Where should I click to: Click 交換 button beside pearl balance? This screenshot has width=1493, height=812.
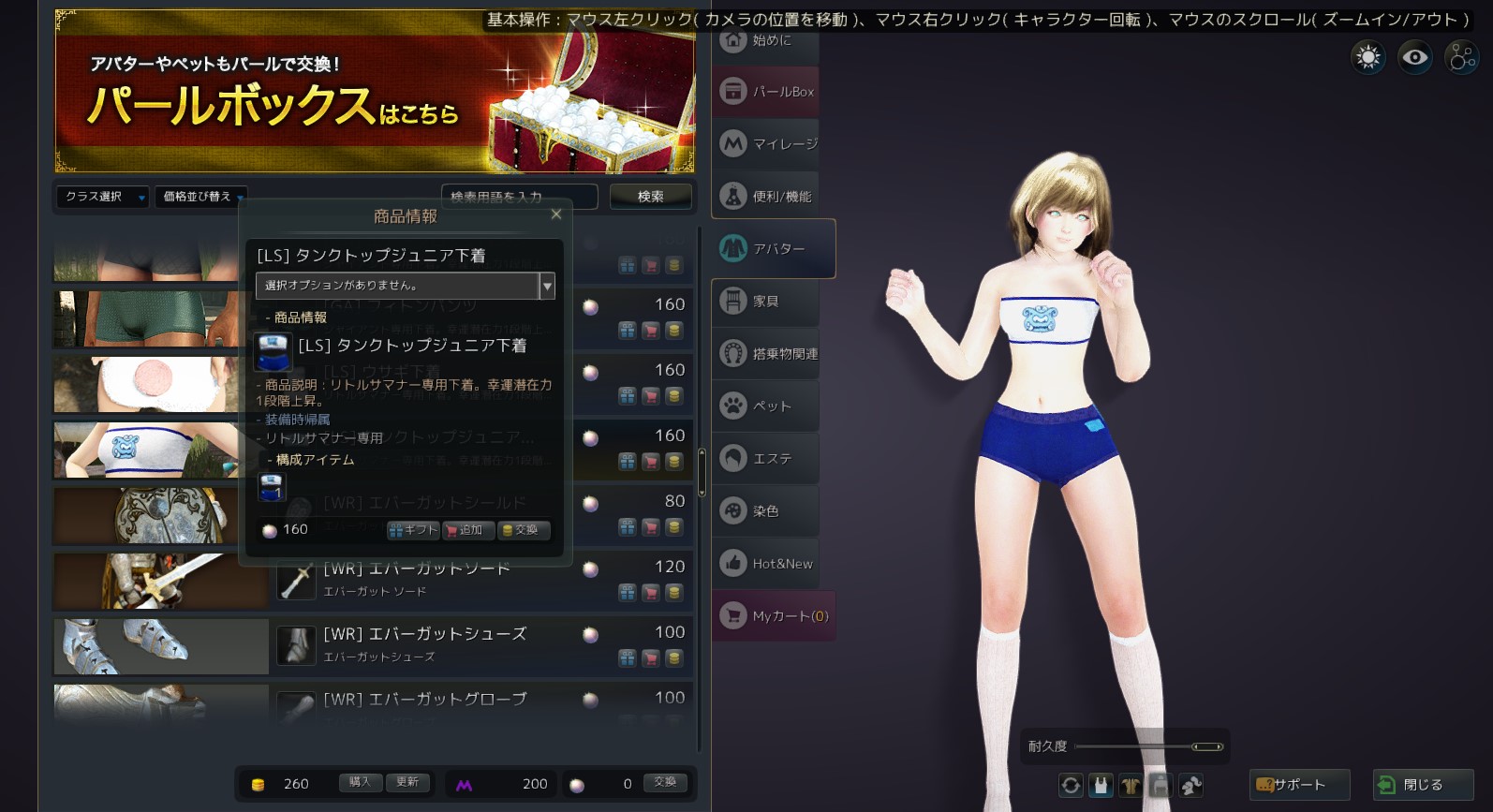pyautogui.click(x=665, y=783)
